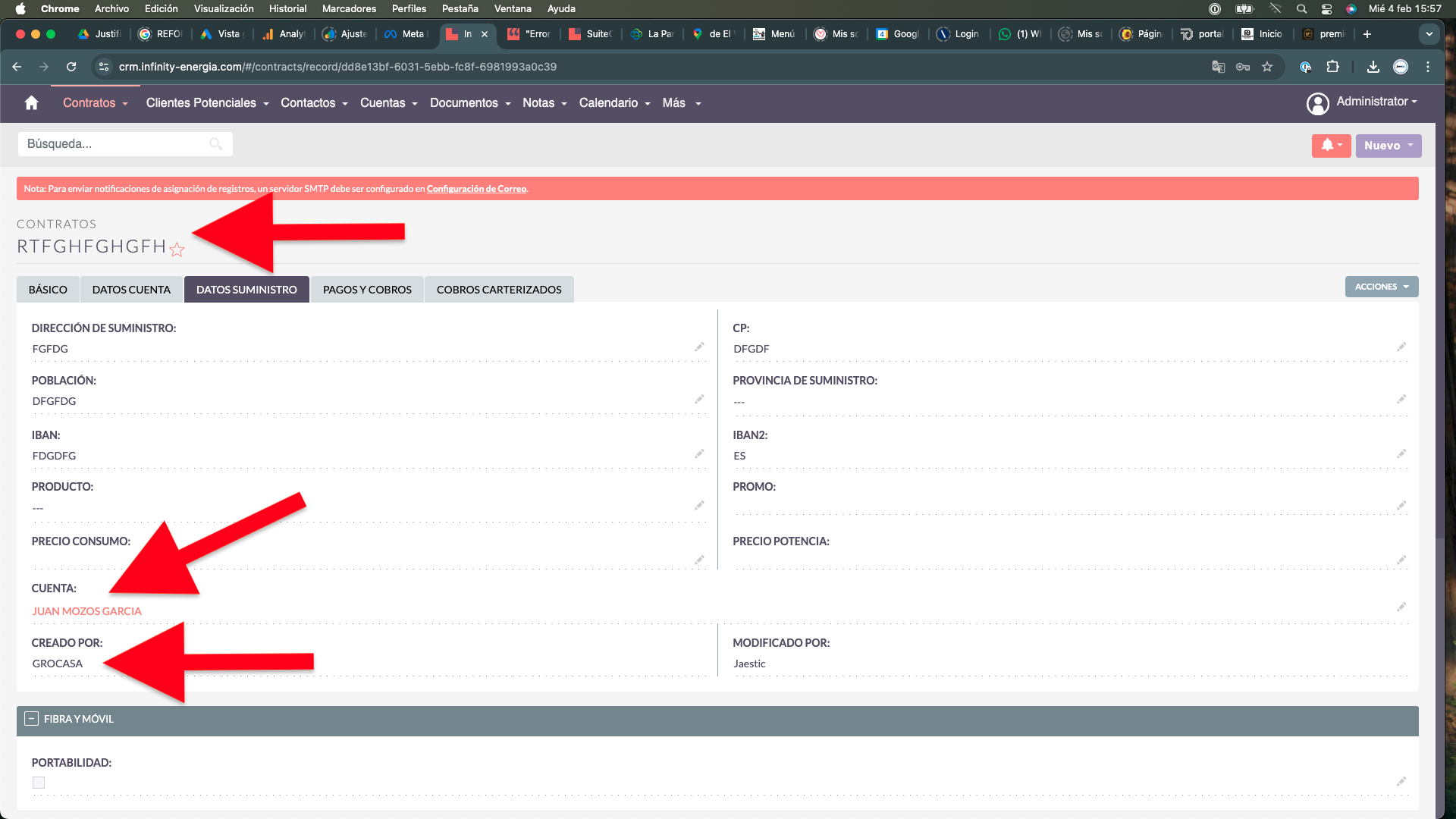Click into the Búsqueda search field
Viewport: 1456px width, 819px height.
click(x=114, y=144)
